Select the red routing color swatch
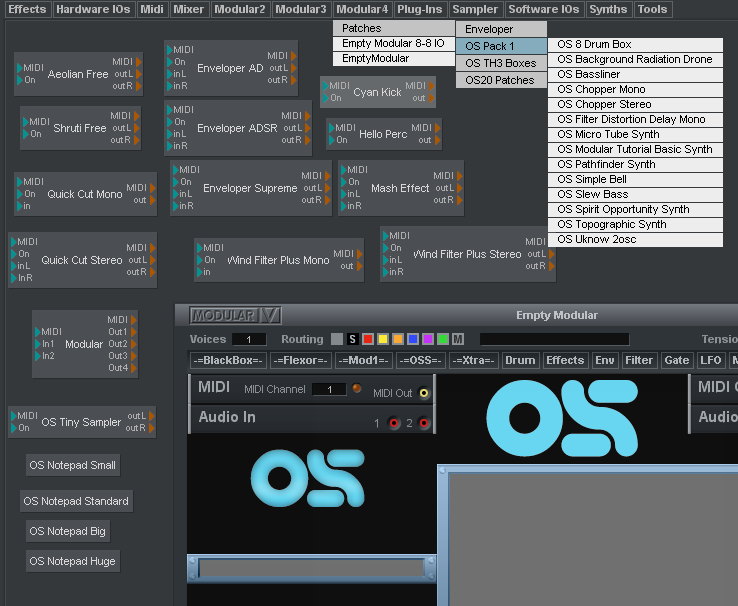 (x=367, y=340)
